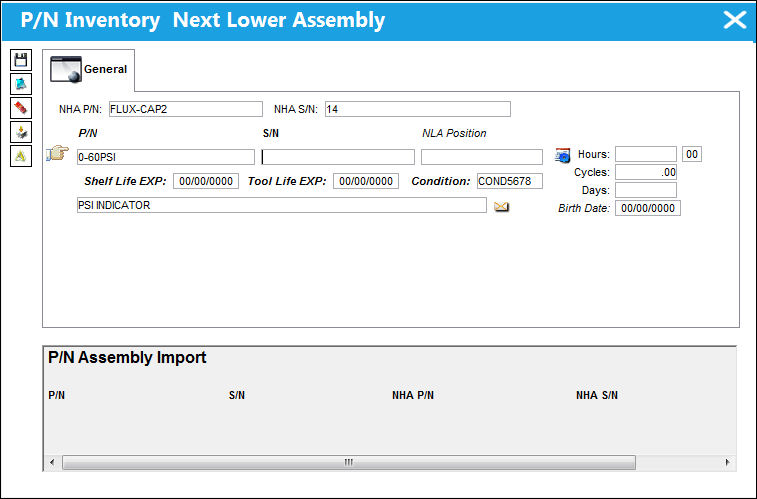Click the NLA Position label
The height and width of the screenshot is (499, 757).
pyautogui.click(x=454, y=134)
